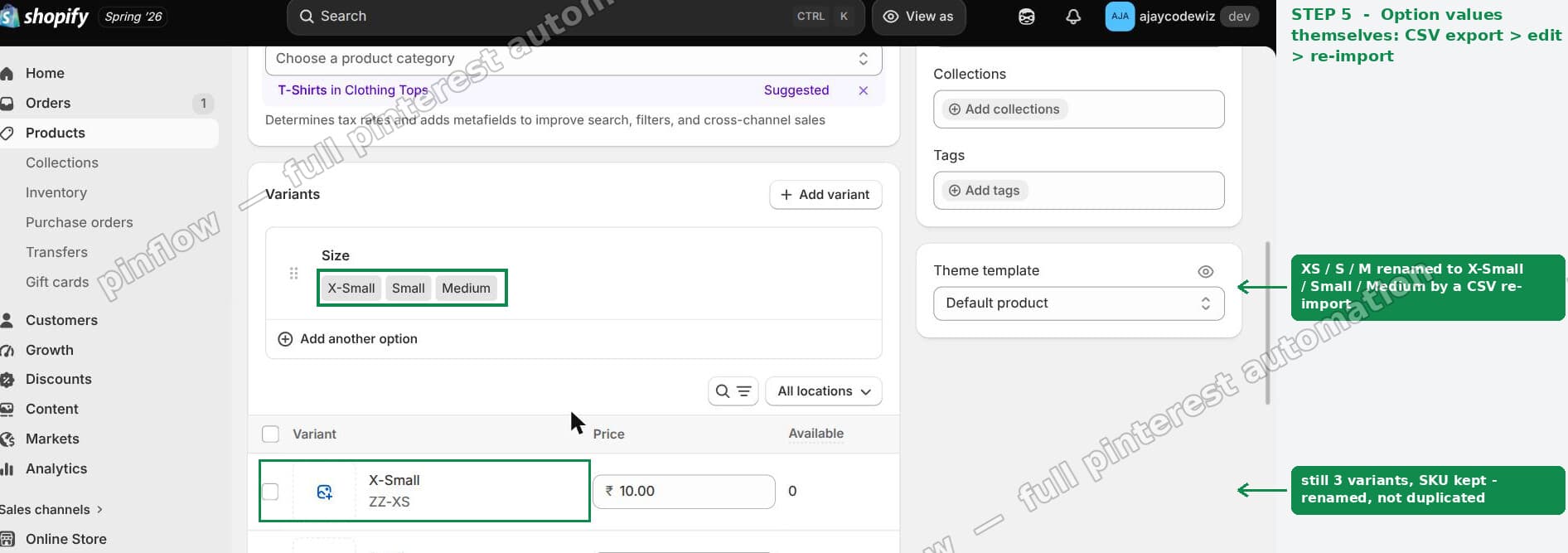Click the Orders icon in sidebar
Screen dimensions: 1568x553
coord(7,104)
